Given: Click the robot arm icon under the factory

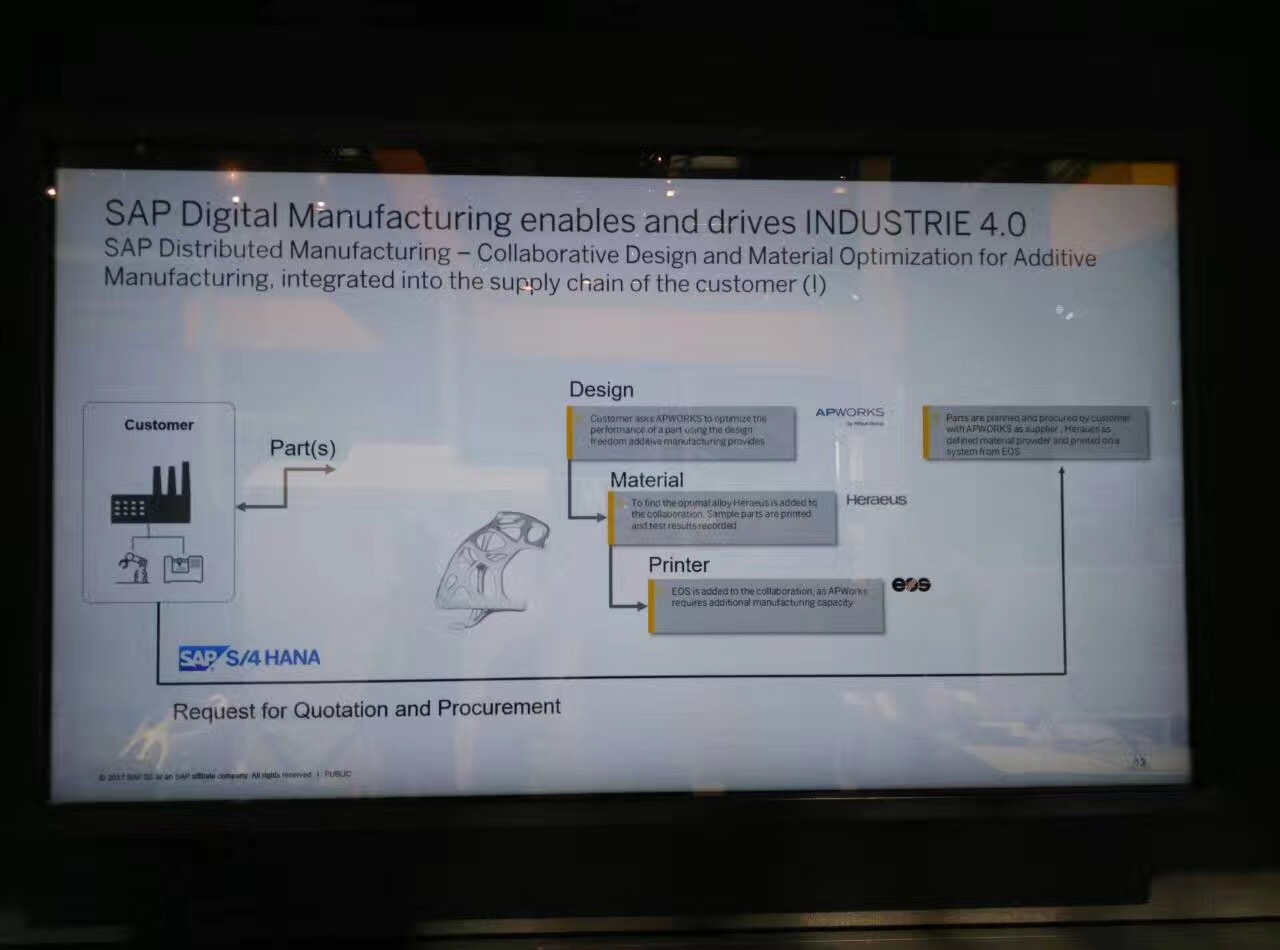Looking at the screenshot, I should [132, 567].
